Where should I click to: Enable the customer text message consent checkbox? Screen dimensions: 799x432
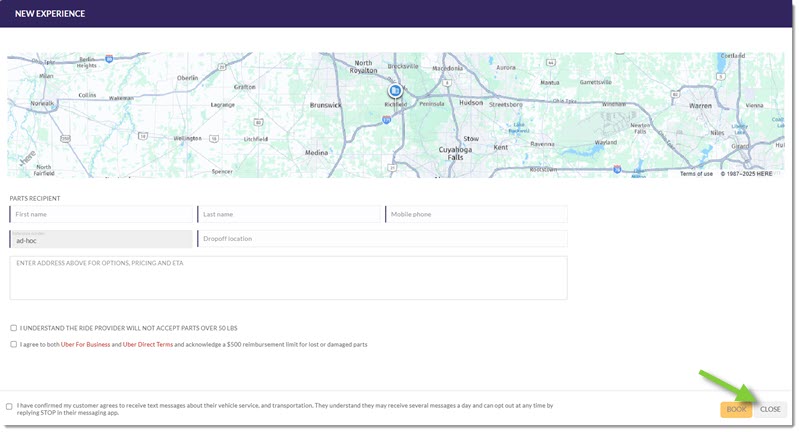click(x=9, y=407)
